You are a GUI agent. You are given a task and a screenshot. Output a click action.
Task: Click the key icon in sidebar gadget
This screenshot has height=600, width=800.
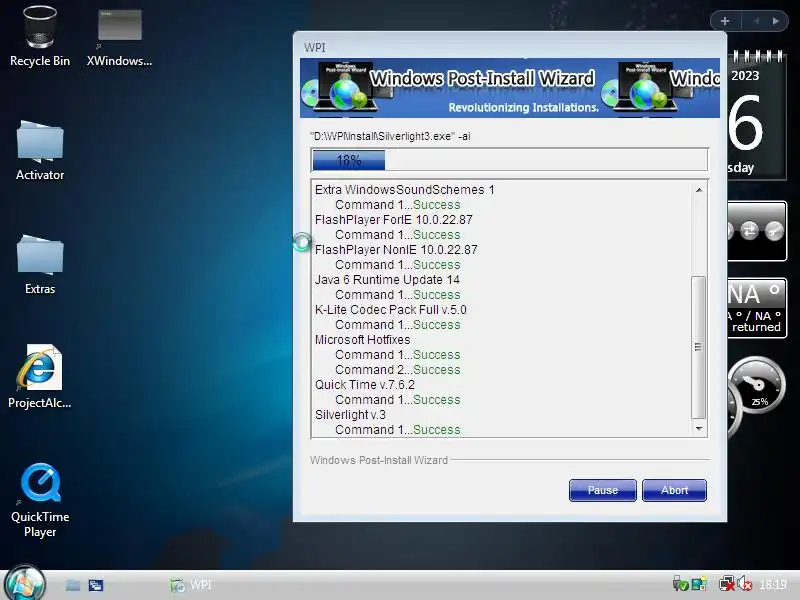774,231
